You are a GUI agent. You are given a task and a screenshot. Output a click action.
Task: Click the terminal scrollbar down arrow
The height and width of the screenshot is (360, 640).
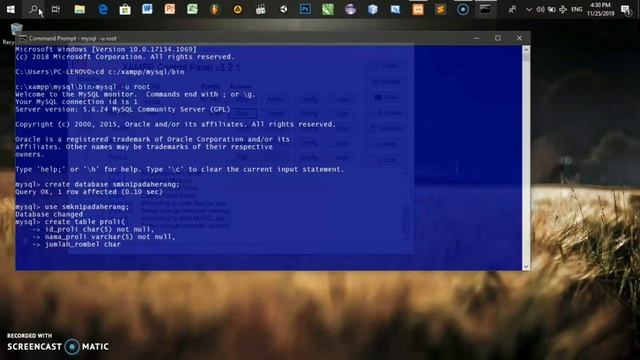coord(526,267)
